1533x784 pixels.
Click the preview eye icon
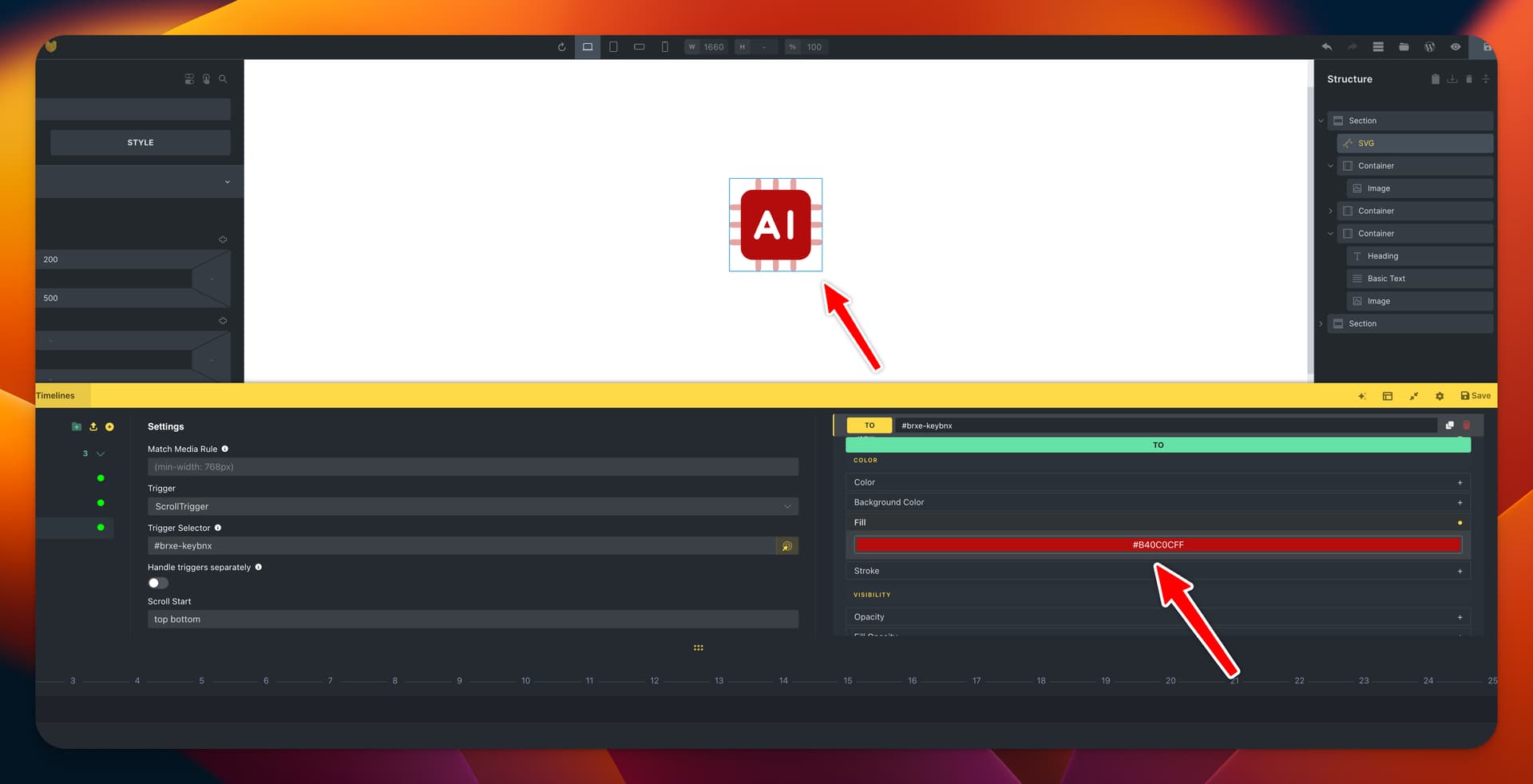1456,47
